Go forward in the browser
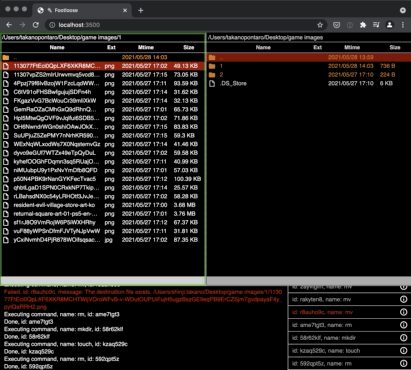This screenshot has height=370, width=411. pos(22,25)
